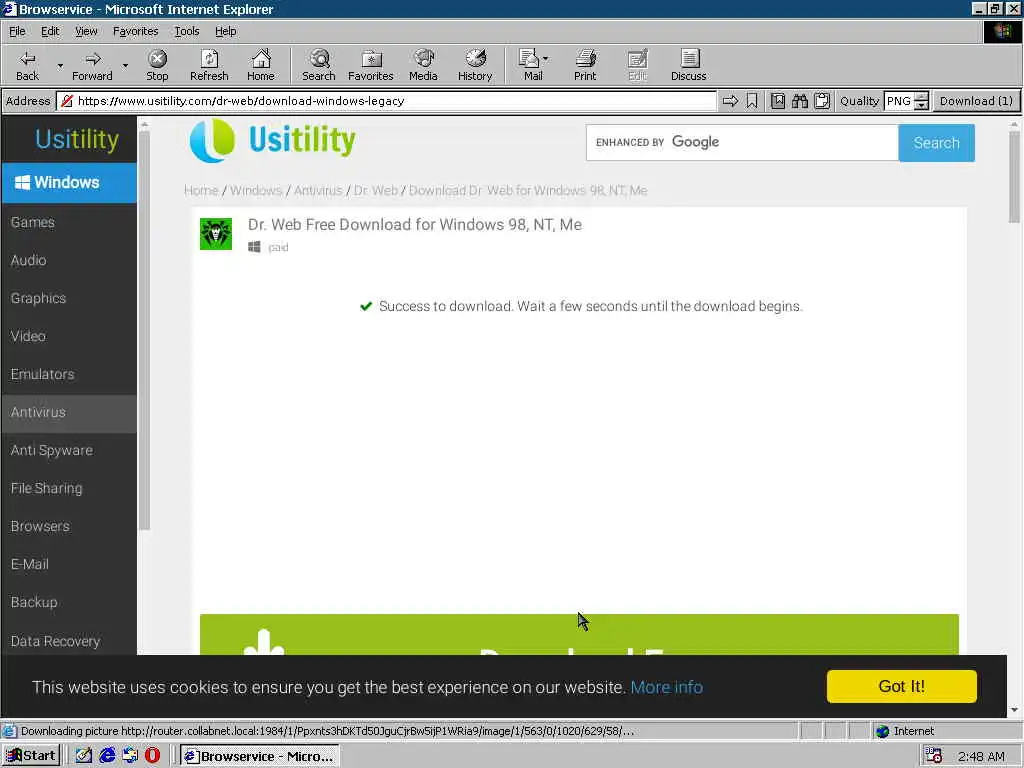This screenshot has height=768, width=1024.
Task: Open the Emulators category
Action: coord(69,374)
